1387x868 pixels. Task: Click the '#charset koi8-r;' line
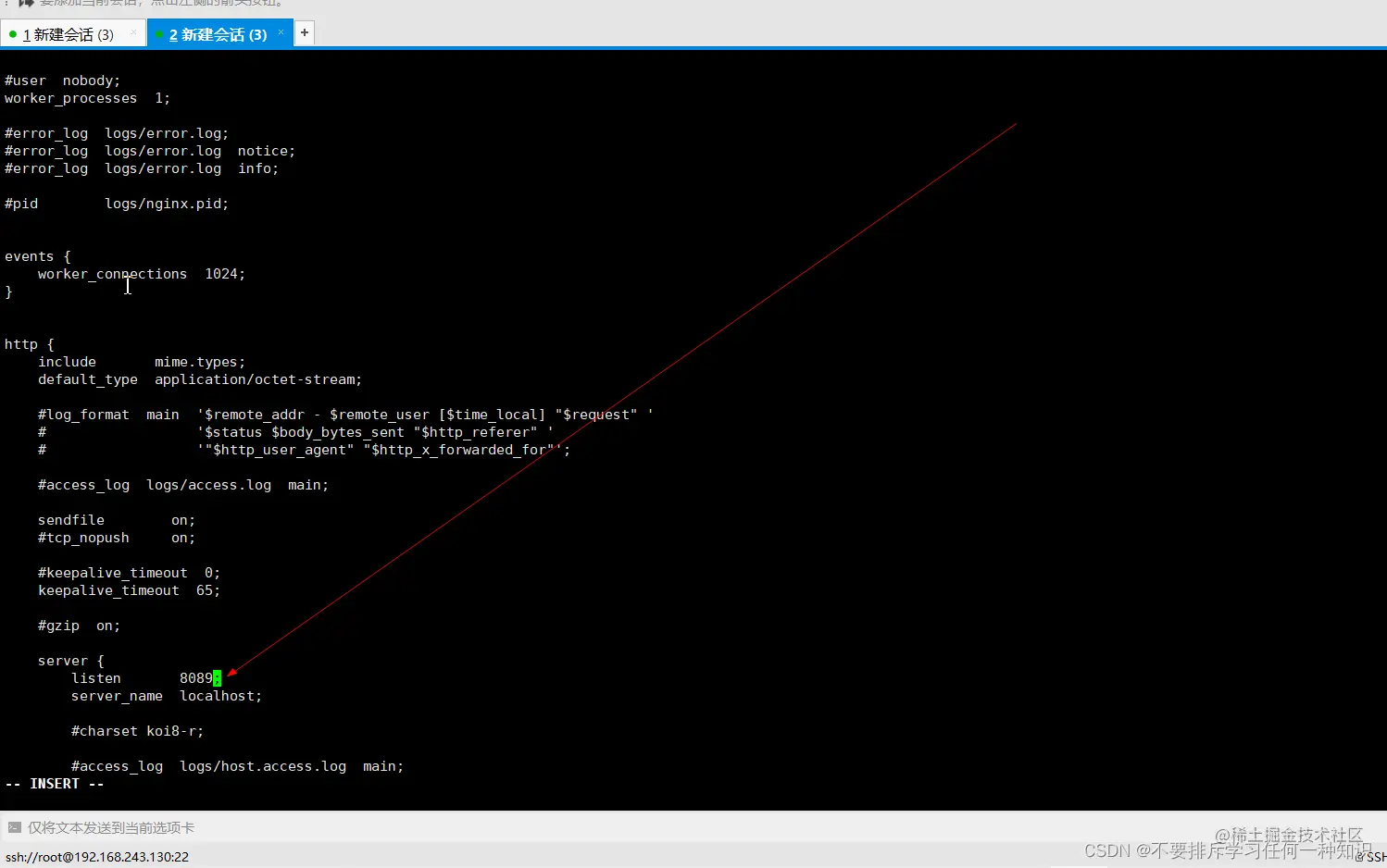[x=137, y=731]
